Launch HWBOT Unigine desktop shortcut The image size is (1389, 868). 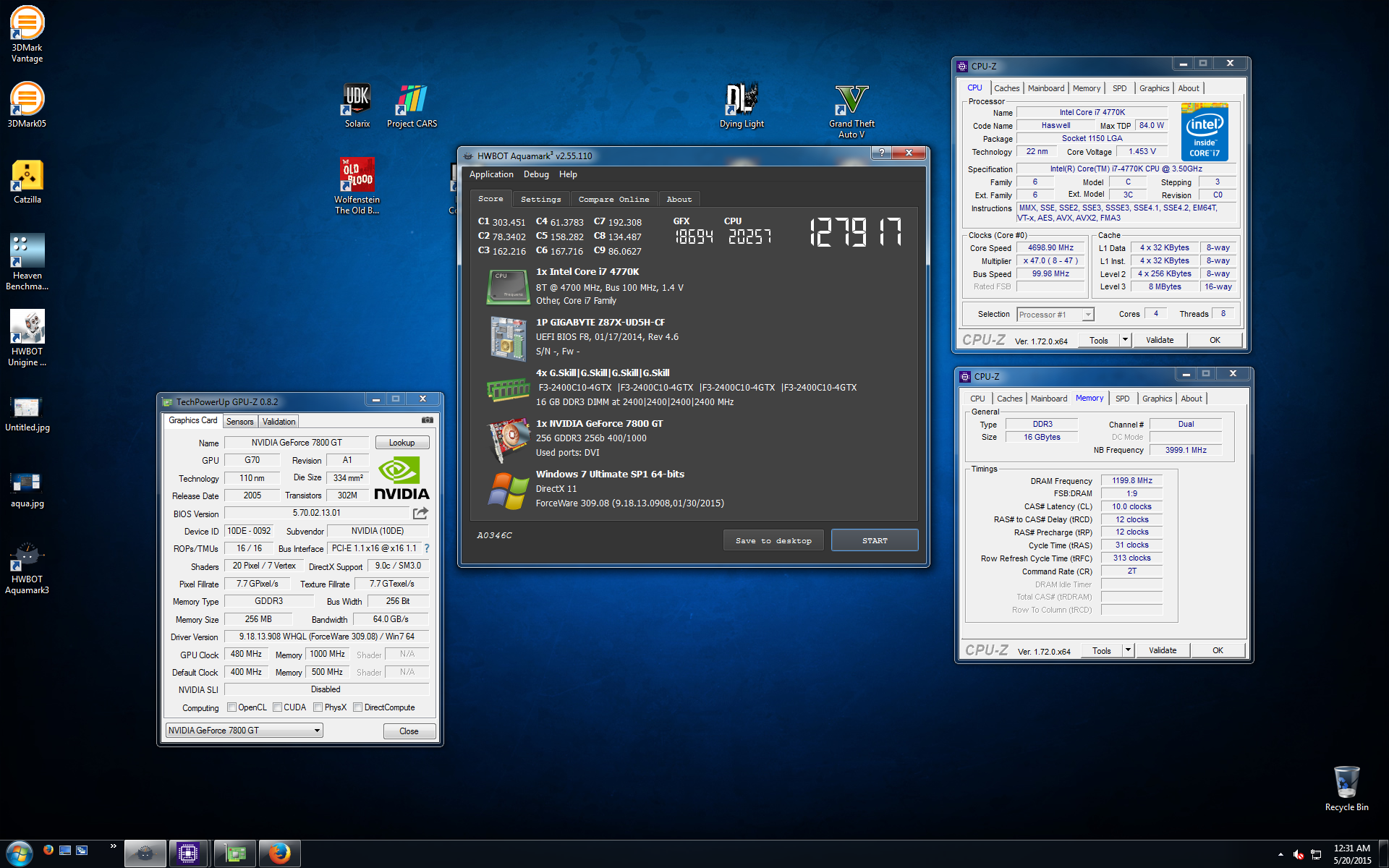tap(27, 338)
